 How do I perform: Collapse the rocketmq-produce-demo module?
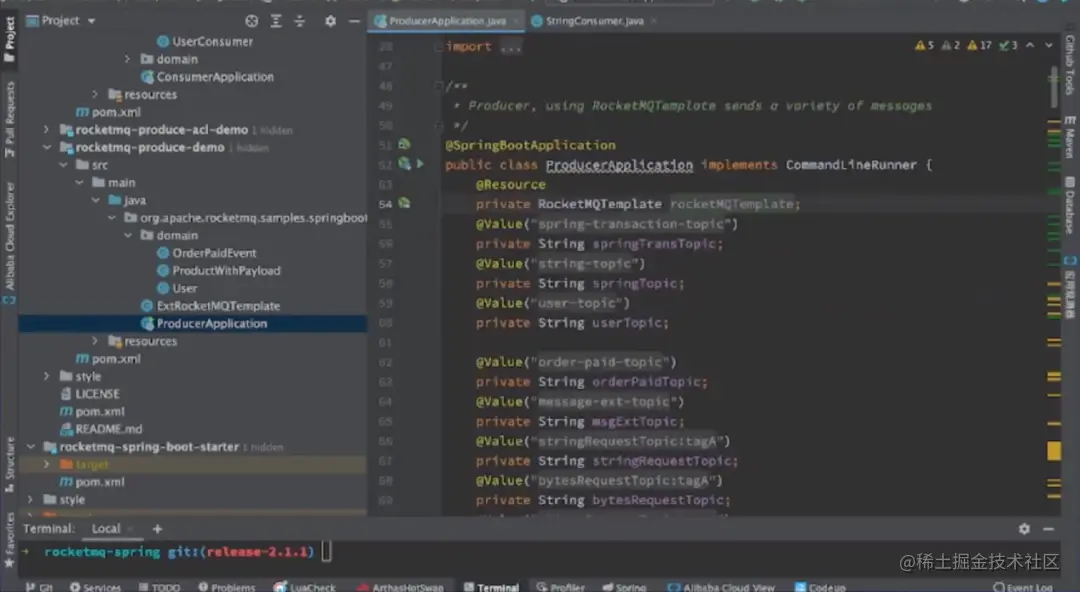[x=46, y=147]
